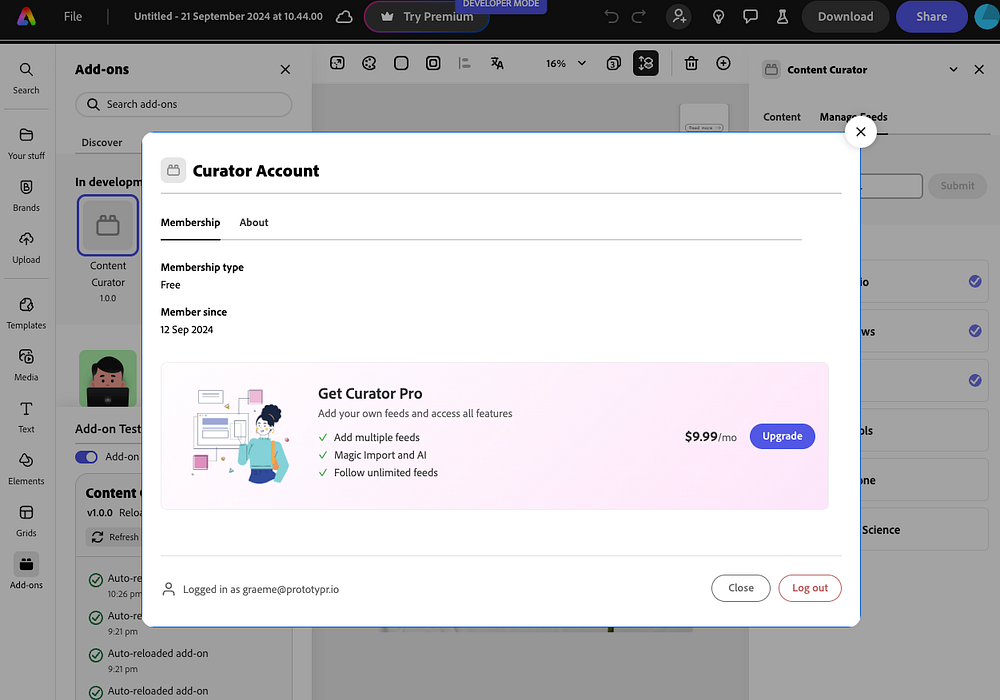Open the theme color palette icon
Image resolution: width=1000 pixels, height=700 pixels.
click(x=369, y=63)
